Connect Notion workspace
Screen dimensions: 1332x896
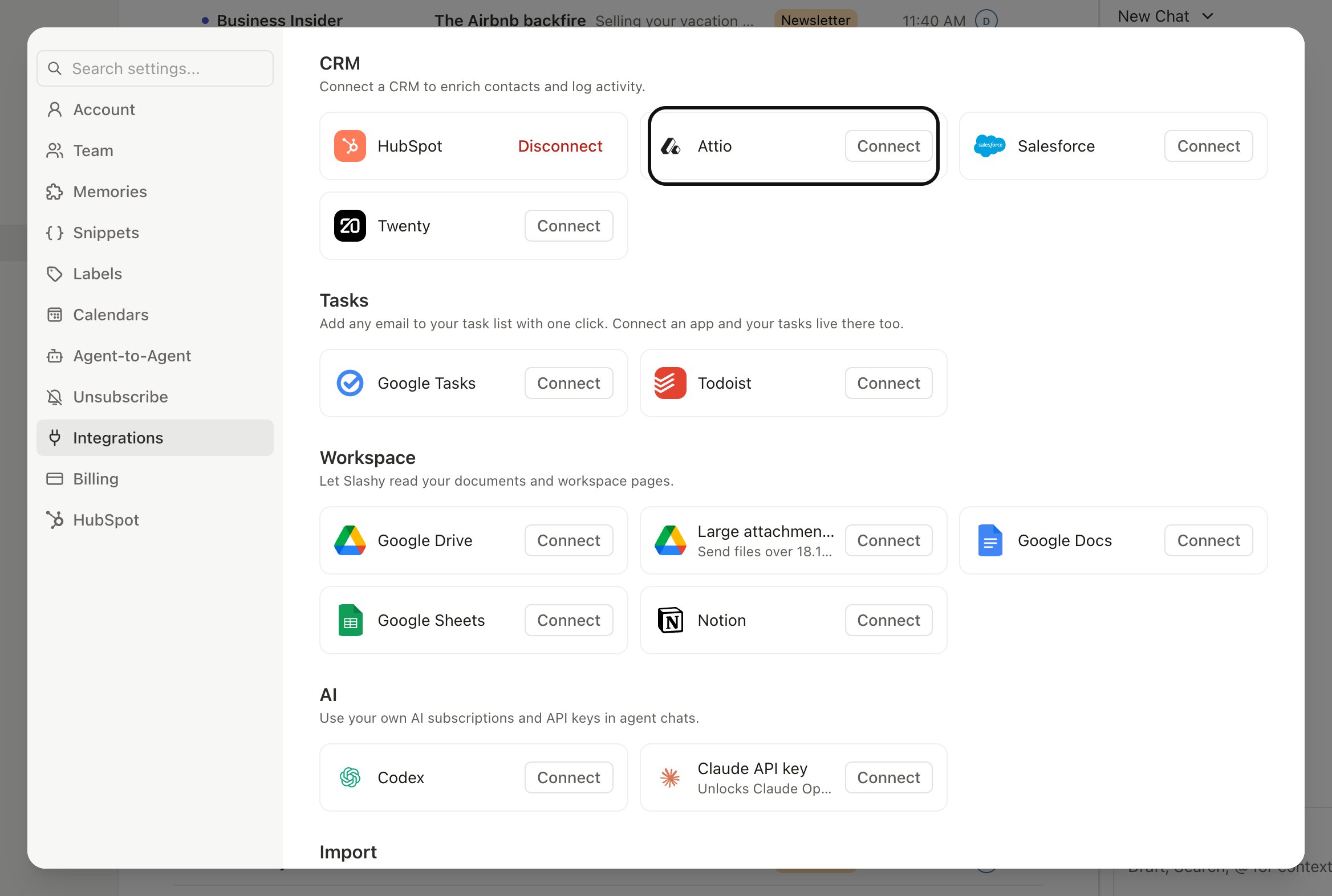click(x=888, y=621)
